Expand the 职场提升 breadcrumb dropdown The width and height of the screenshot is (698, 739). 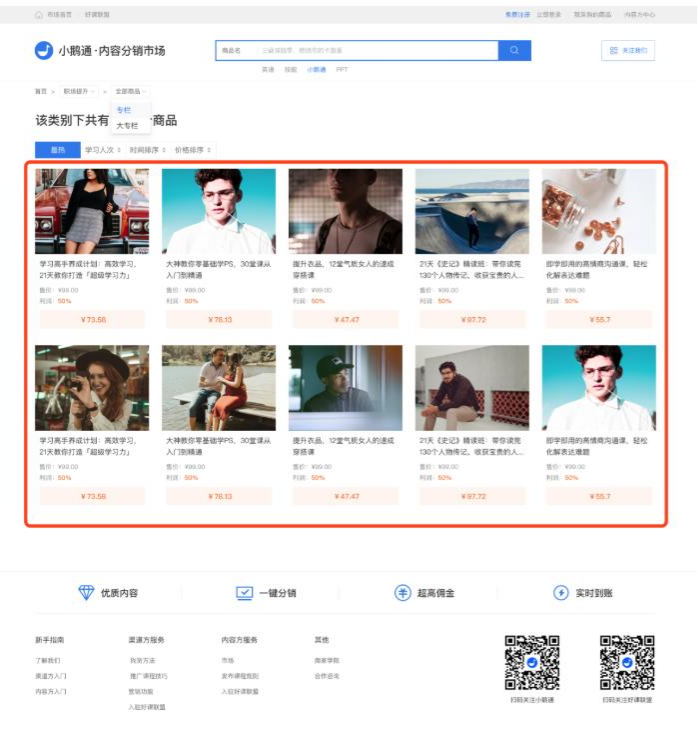79,91
